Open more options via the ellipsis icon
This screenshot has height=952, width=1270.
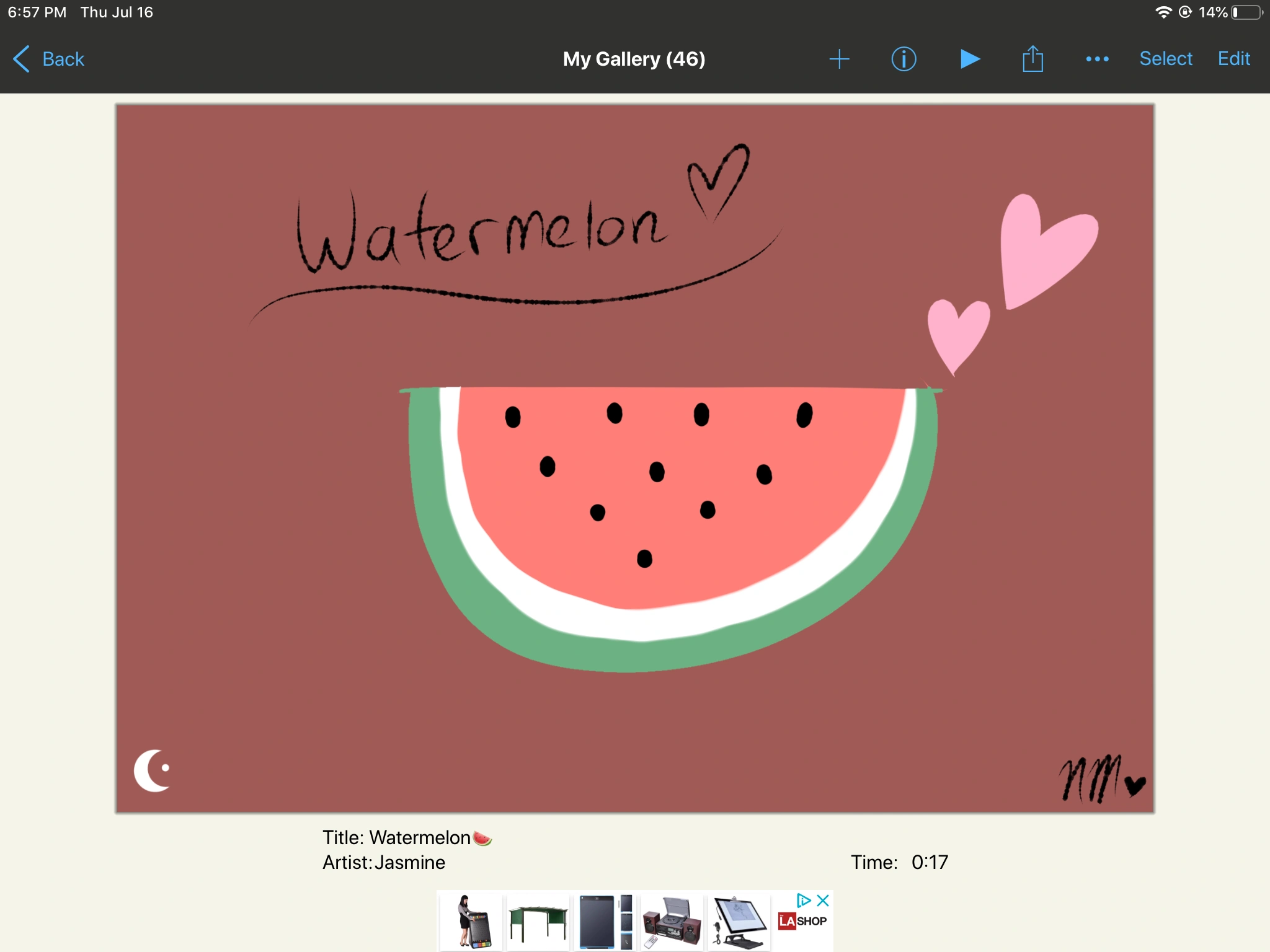pyautogui.click(x=1097, y=59)
